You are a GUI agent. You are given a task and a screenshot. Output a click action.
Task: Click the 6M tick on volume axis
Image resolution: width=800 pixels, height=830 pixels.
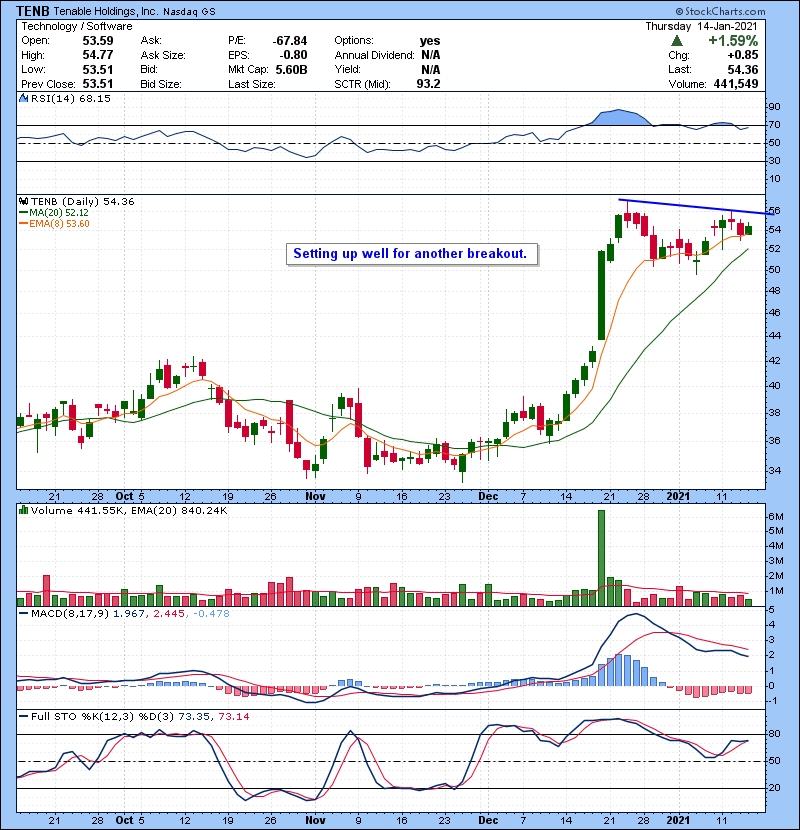776,517
